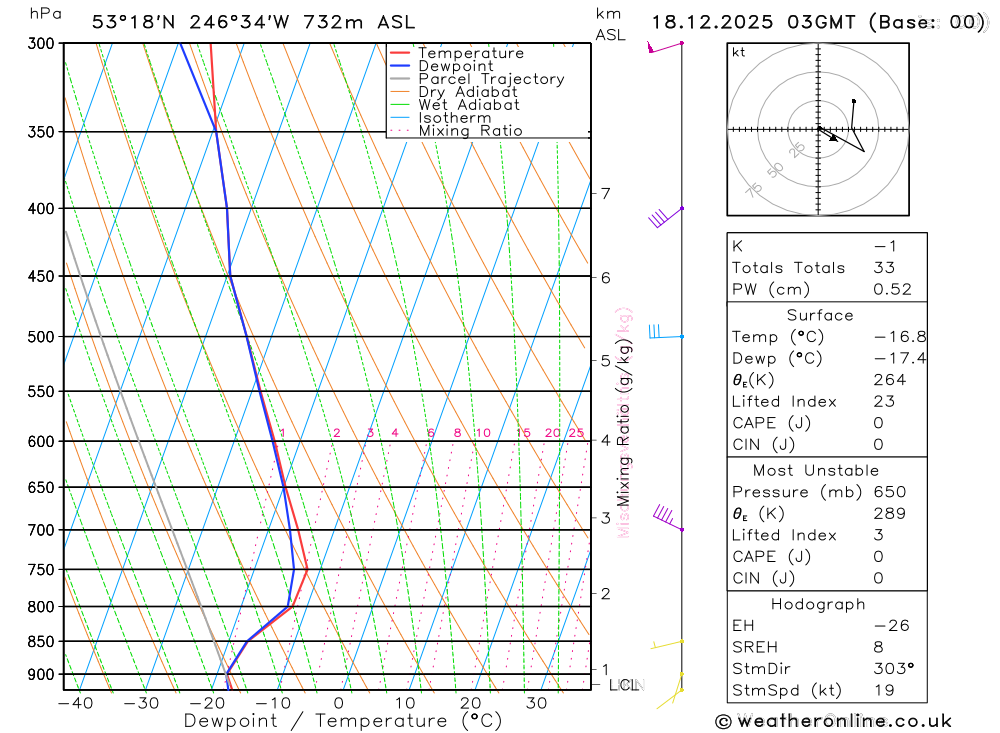
Task: Click the CAPE value in the Surface section
Action: pos(878,423)
